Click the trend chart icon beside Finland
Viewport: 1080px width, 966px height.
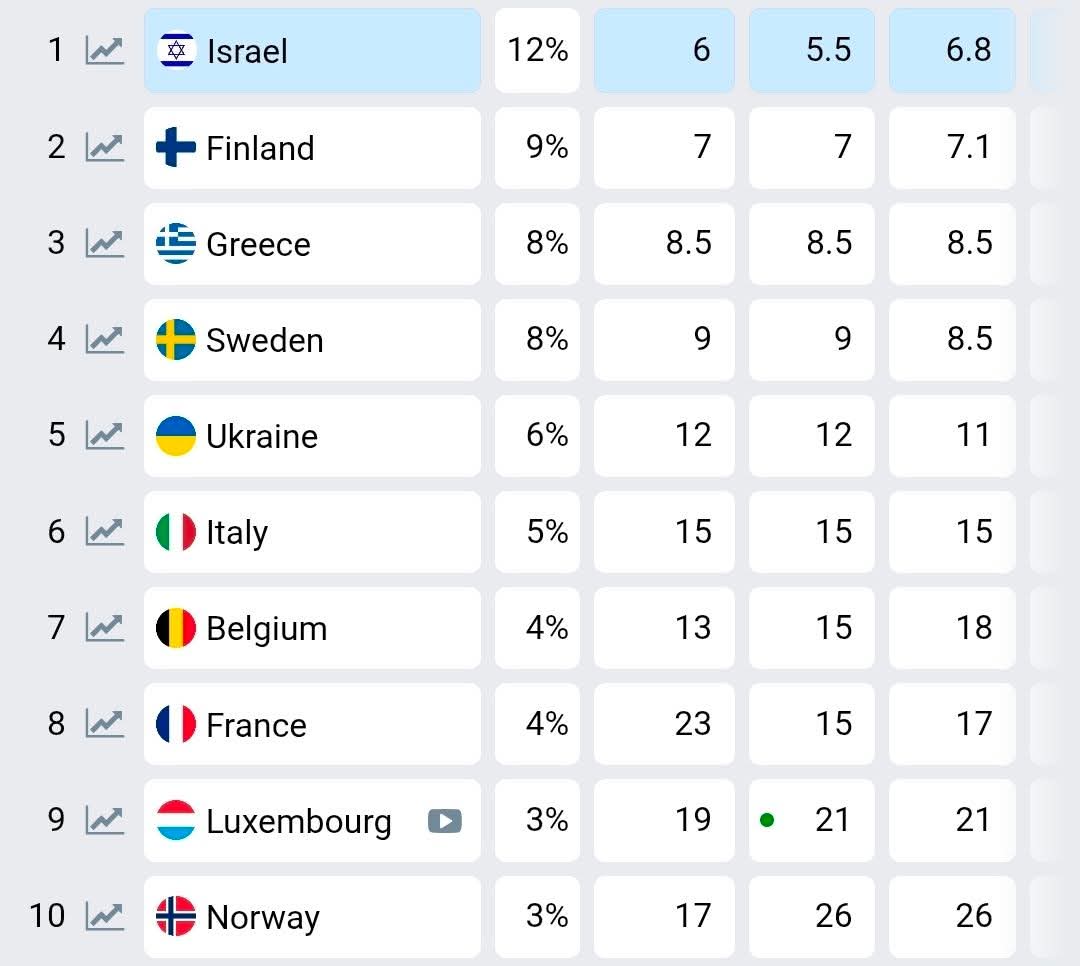(x=104, y=148)
